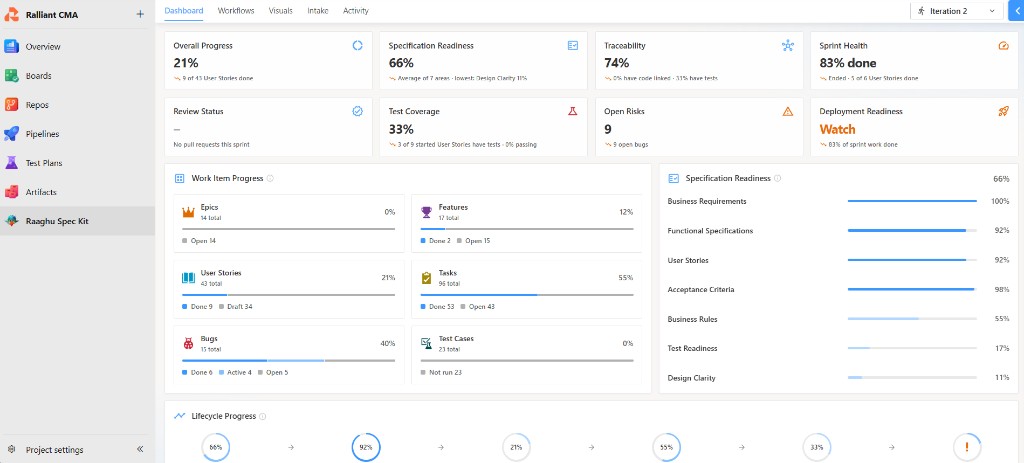Click "No pull requests this sprint" text
This screenshot has height=463, width=1024.
click(x=211, y=144)
